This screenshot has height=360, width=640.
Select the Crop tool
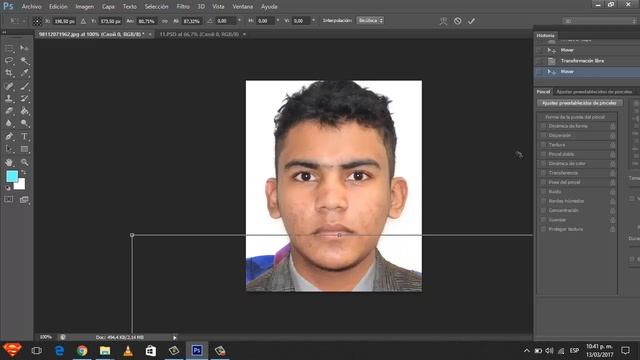9,73
